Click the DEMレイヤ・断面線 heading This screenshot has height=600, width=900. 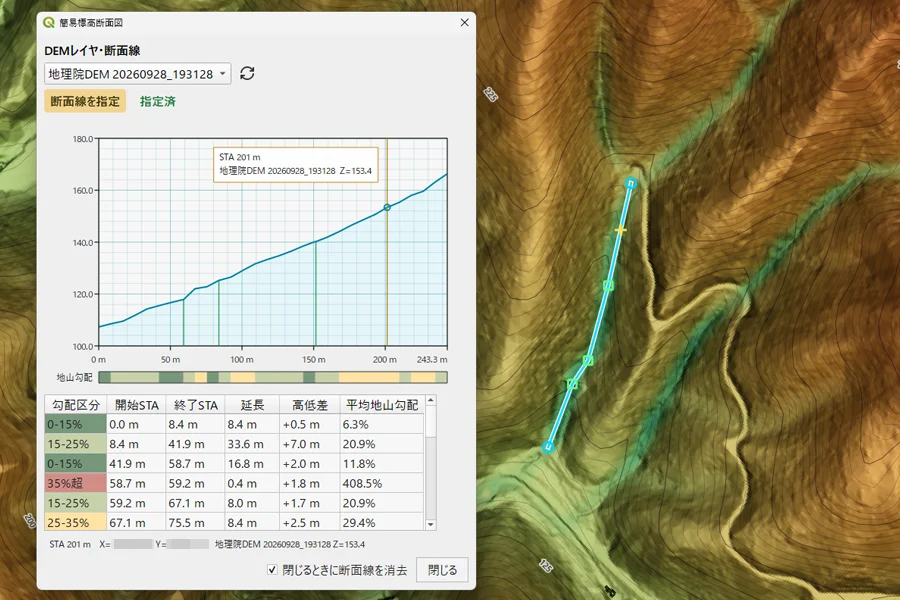pyautogui.click(x=92, y=51)
